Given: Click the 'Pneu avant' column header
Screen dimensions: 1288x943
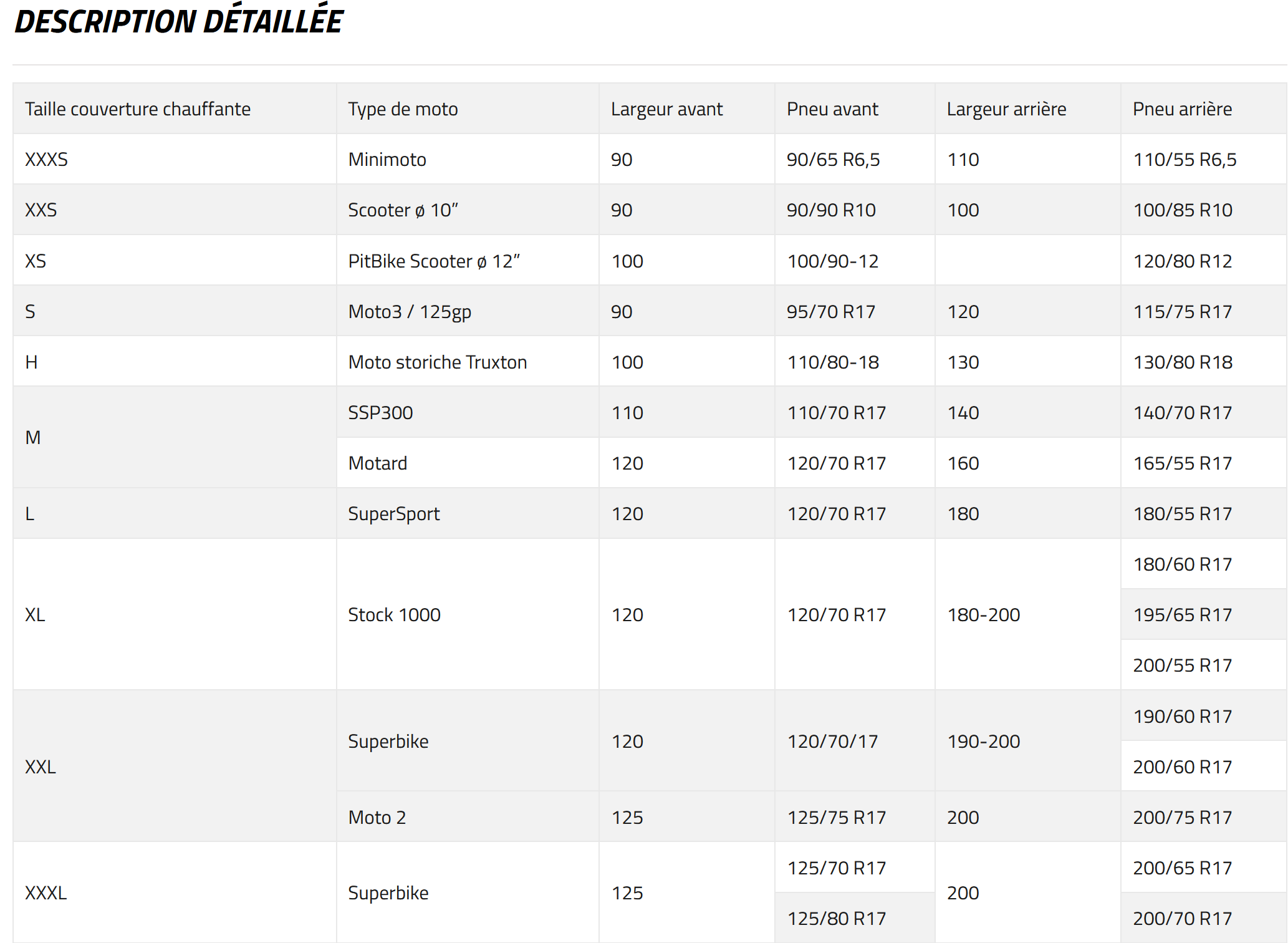Looking at the screenshot, I should point(832,109).
